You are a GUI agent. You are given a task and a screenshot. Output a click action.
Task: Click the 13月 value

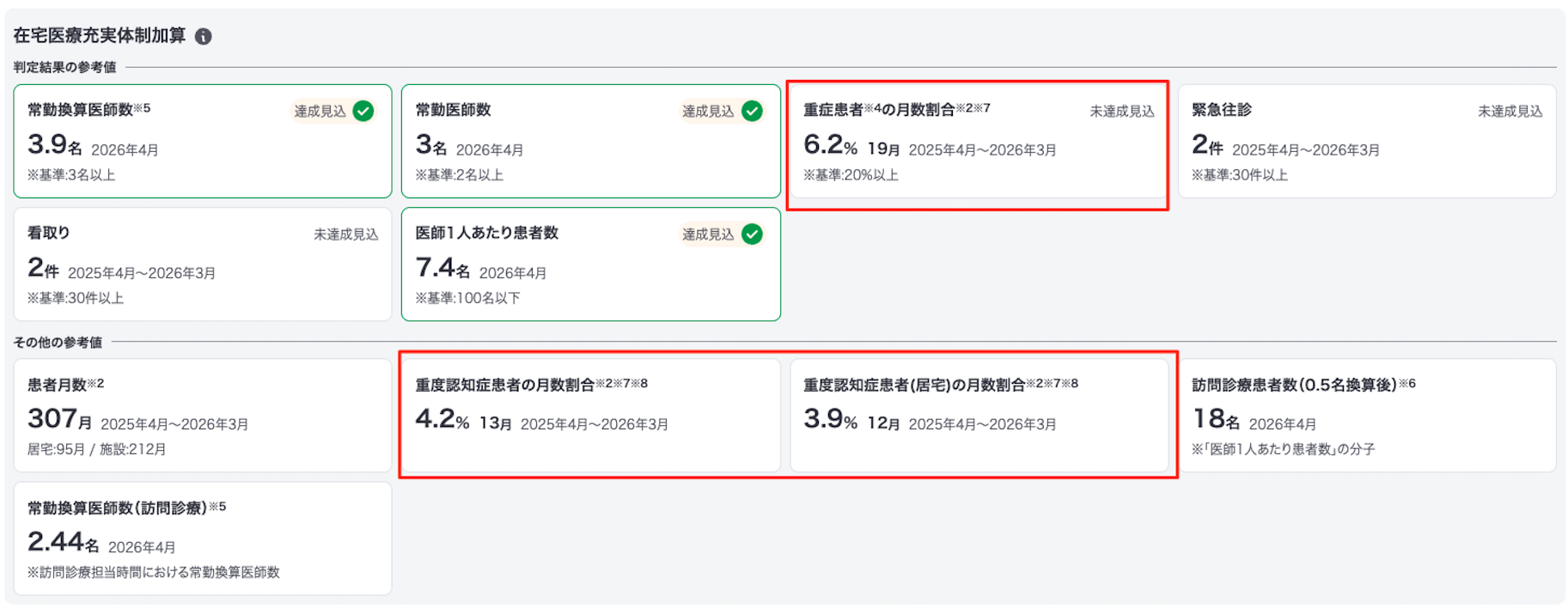496,423
